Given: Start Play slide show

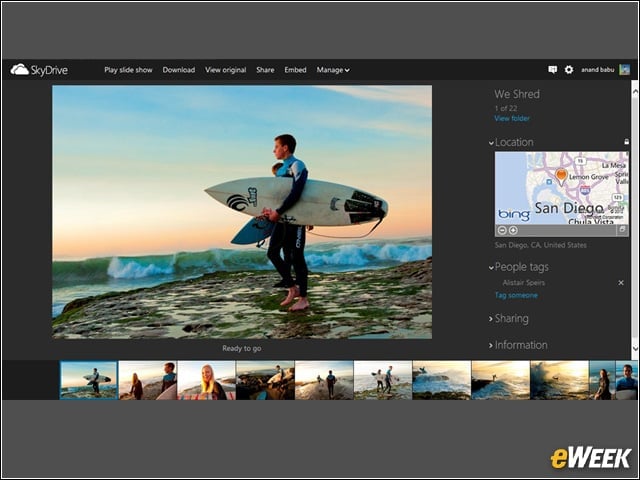Looking at the screenshot, I should 128,70.
